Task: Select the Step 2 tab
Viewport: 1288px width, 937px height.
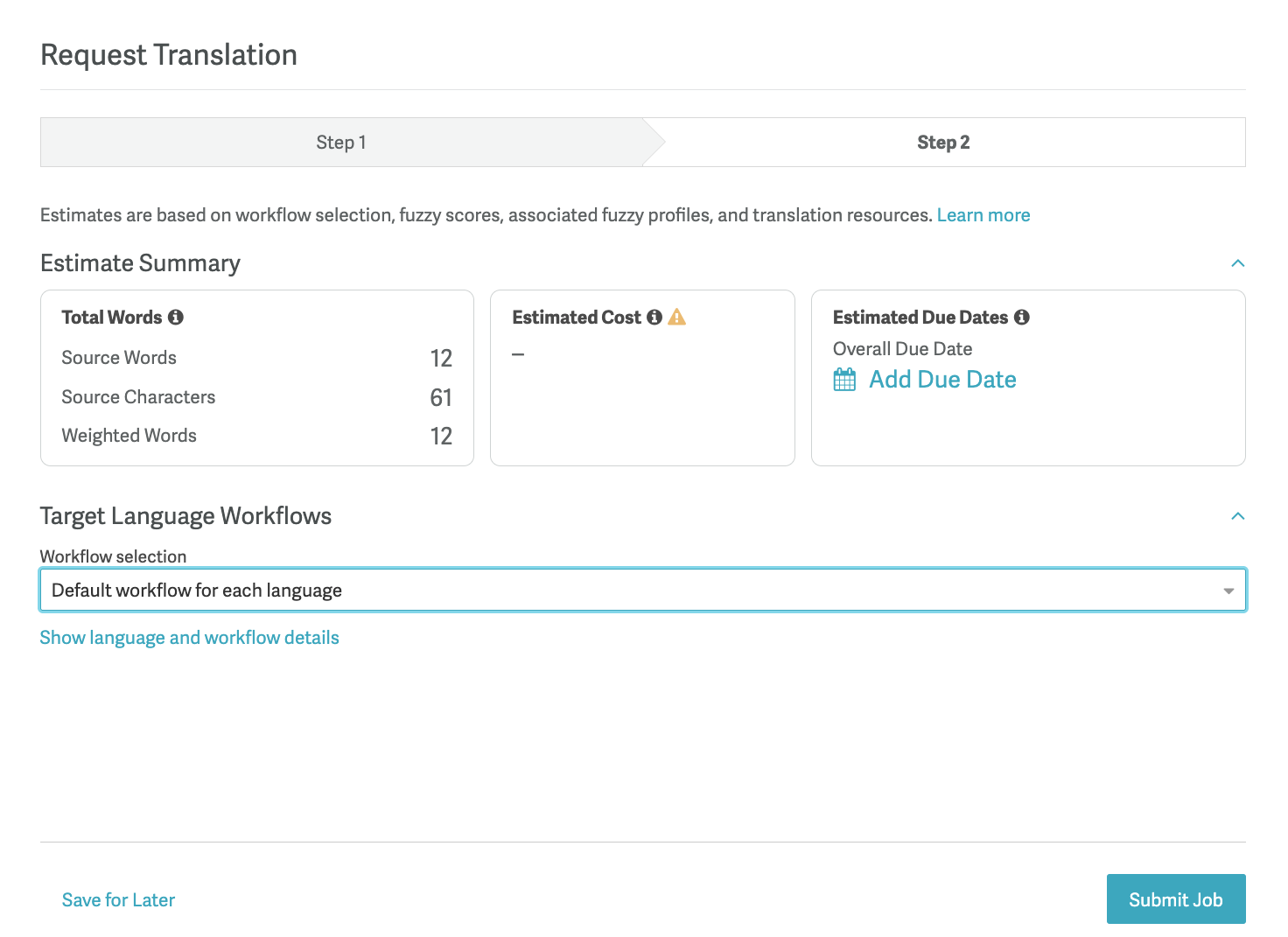Action: (x=943, y=143)
